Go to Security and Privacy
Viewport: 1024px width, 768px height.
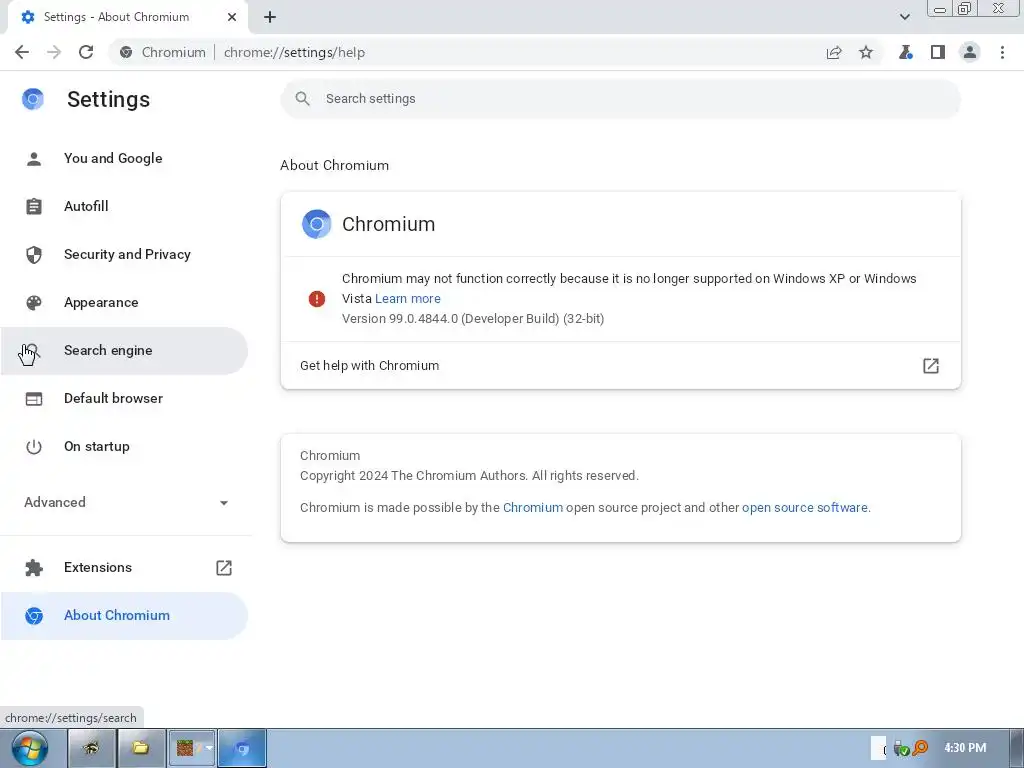[x=124, y=255]
